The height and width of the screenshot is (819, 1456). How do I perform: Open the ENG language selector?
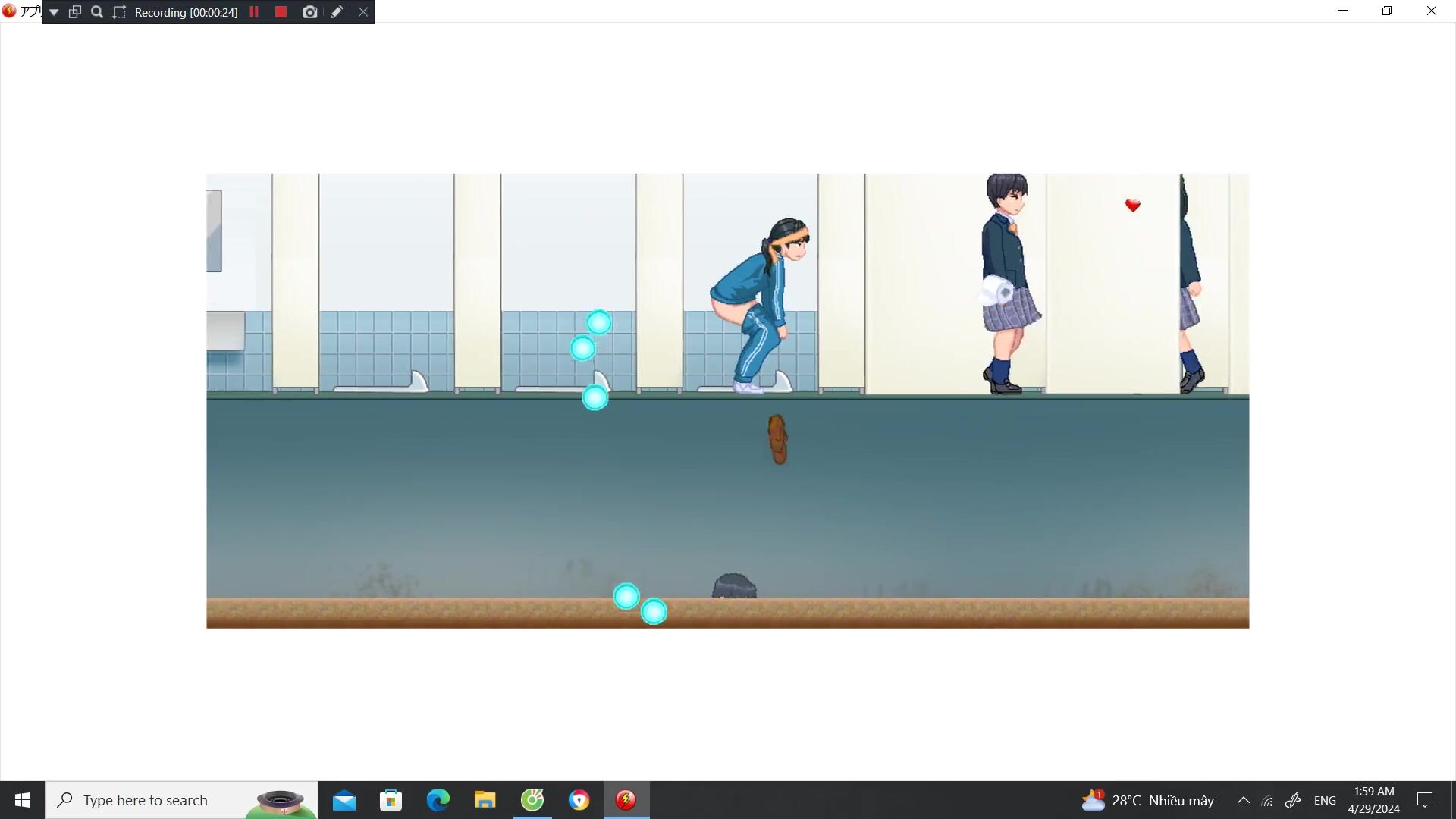tap(1325, 800)
